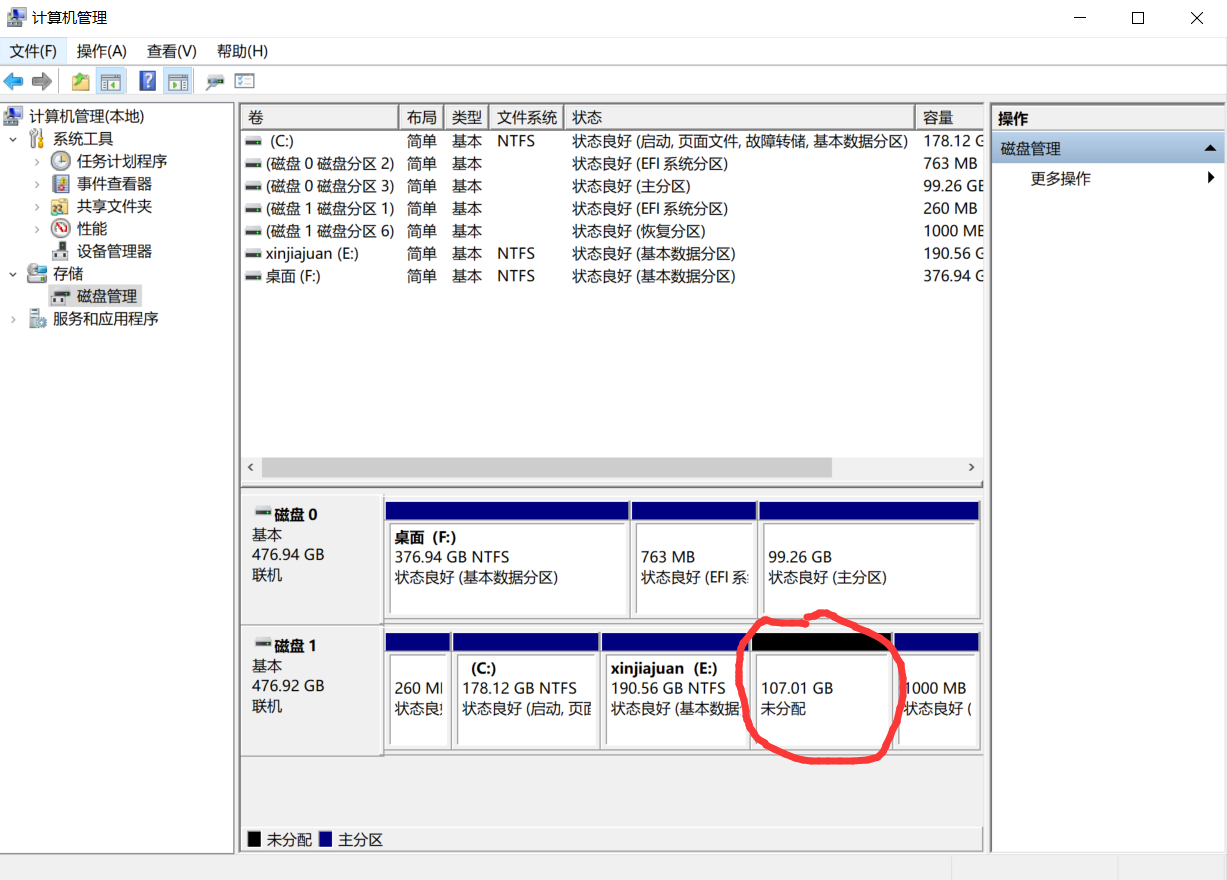Click the 磁盘 1 disk icon

click(x=263, y=643)
